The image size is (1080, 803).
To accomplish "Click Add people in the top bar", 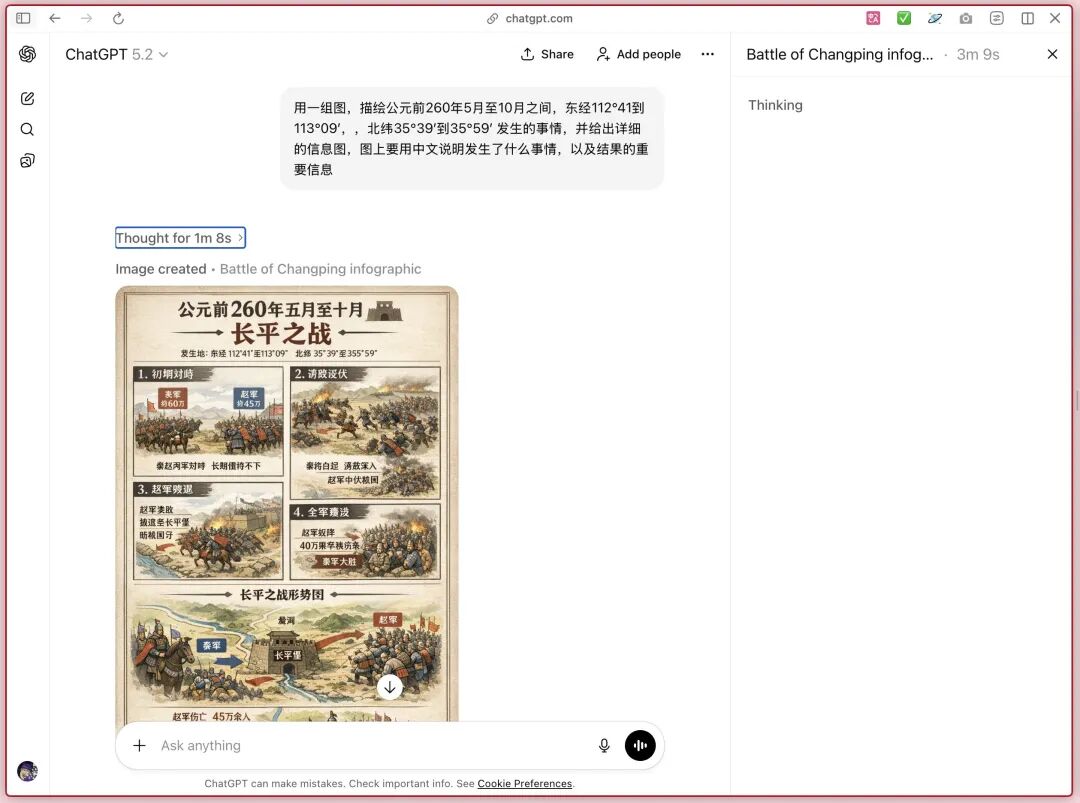I will click(x=638, y=55).
